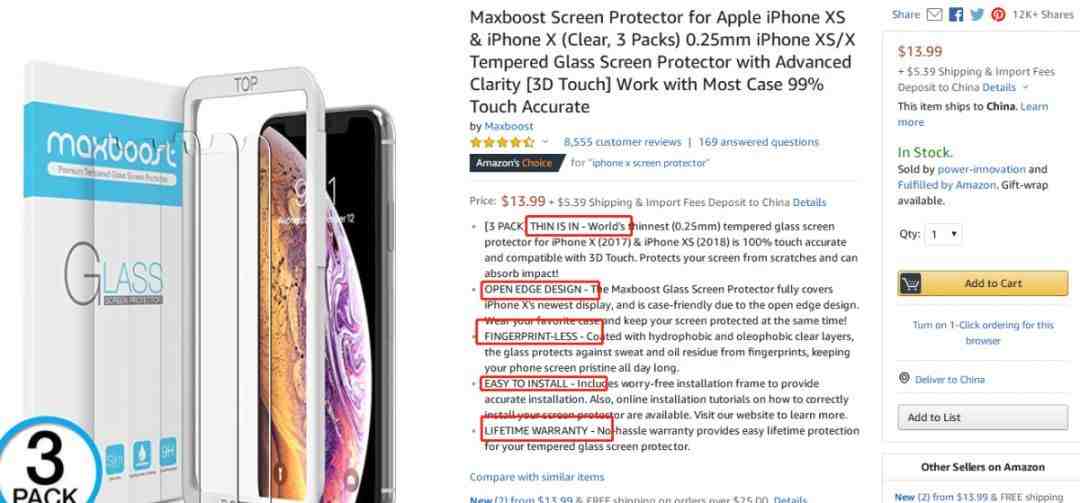The height and width of the screenshot is (503, 1080).
Task: Expand shipping Details chevron in buy box
Action: [x=1025, y=88]
